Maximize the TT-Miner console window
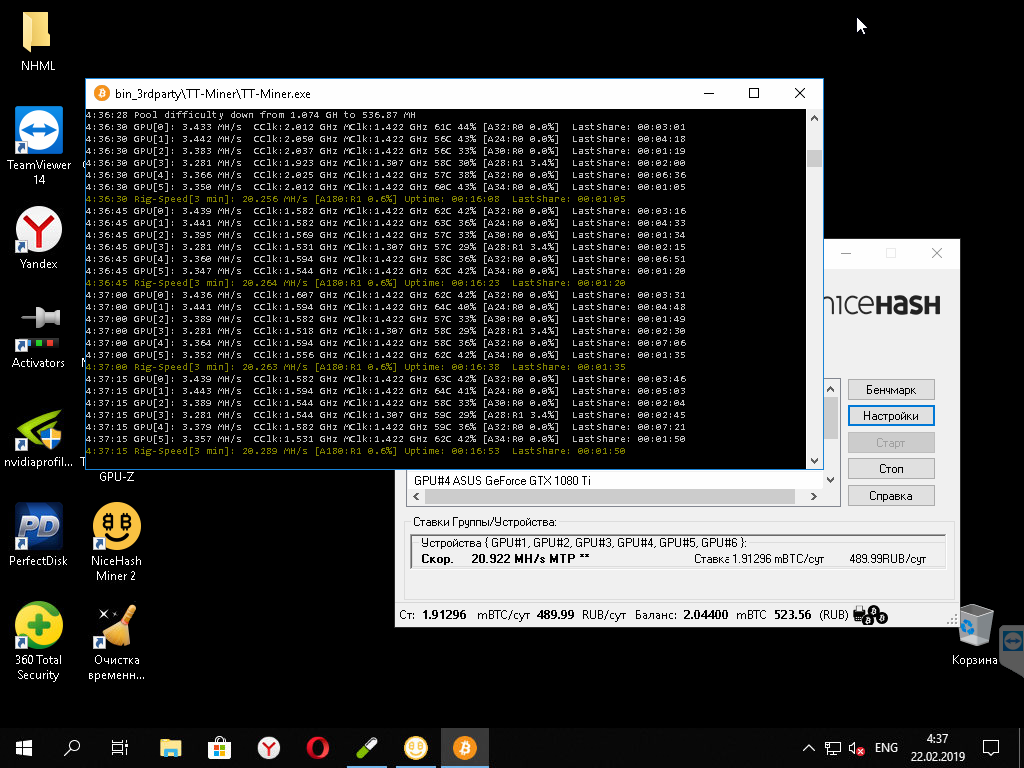The height and width of the screenshot is (768, 1024). (754, 93)
